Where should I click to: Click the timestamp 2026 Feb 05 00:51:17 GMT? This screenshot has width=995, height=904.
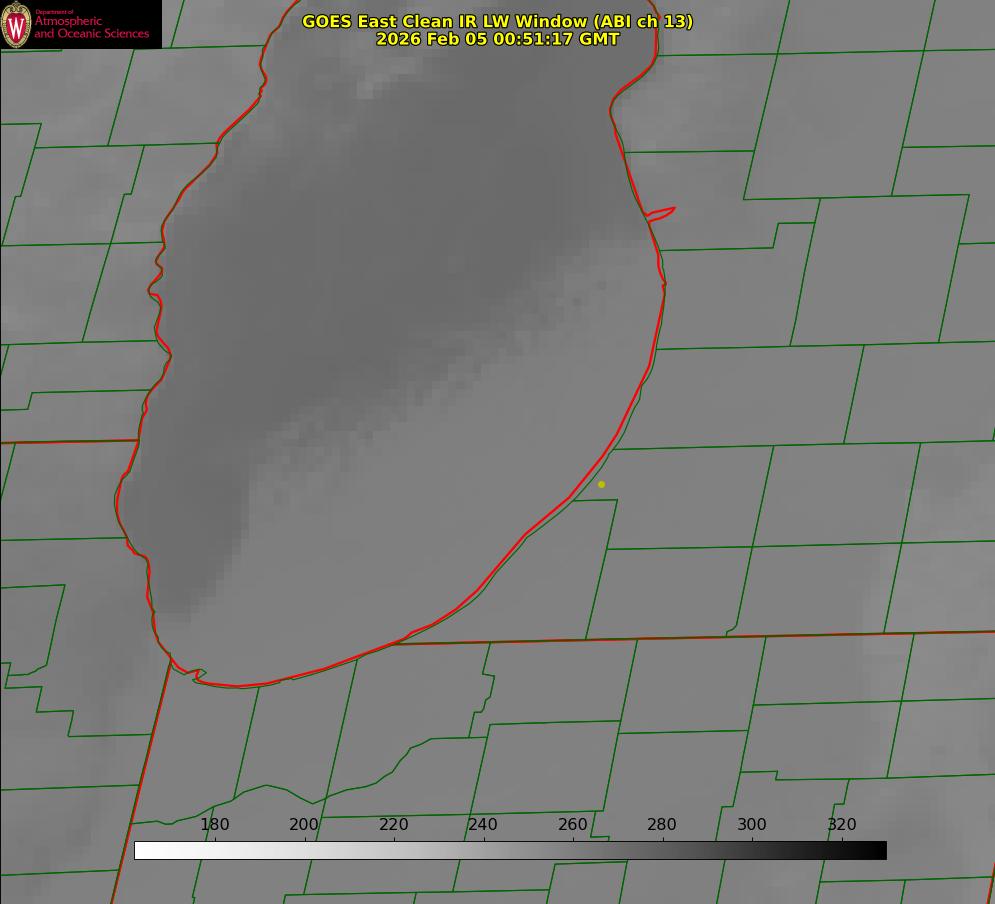pos(498,39)
